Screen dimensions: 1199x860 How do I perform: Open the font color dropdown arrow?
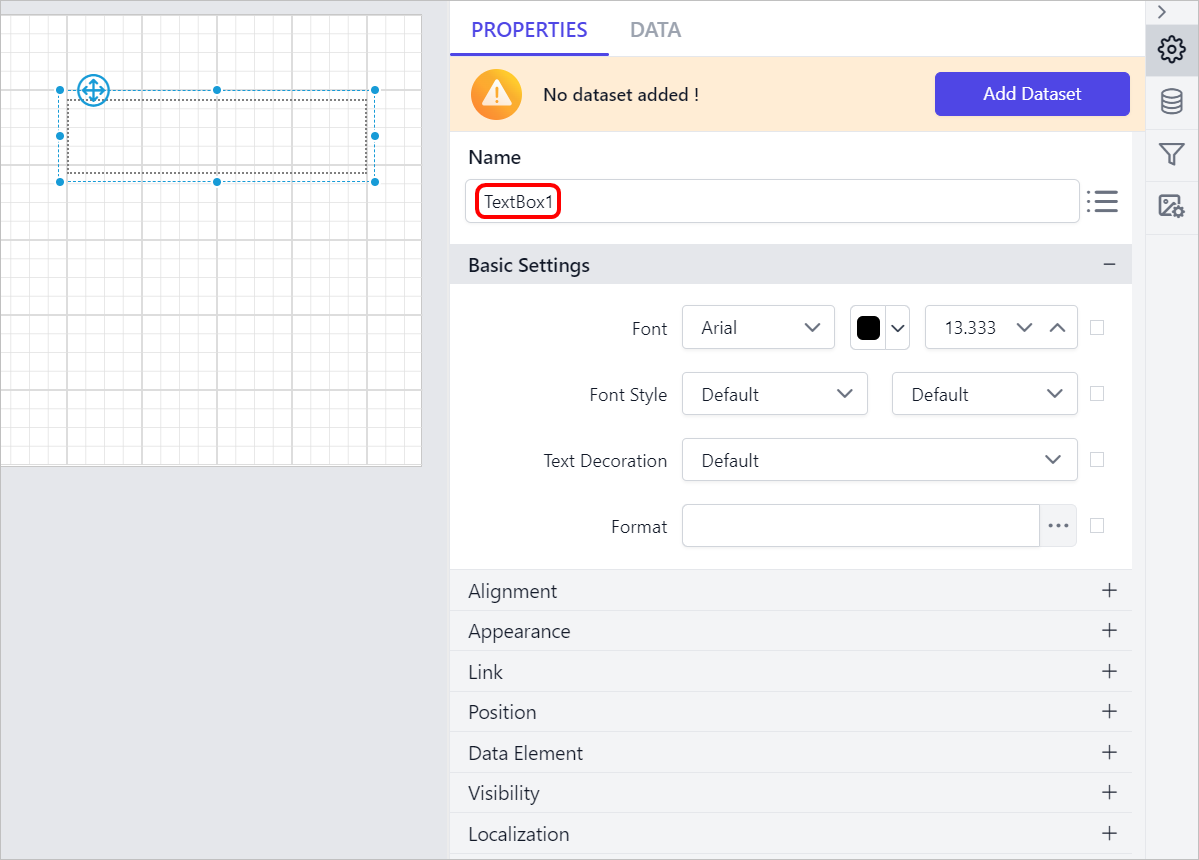898,328
